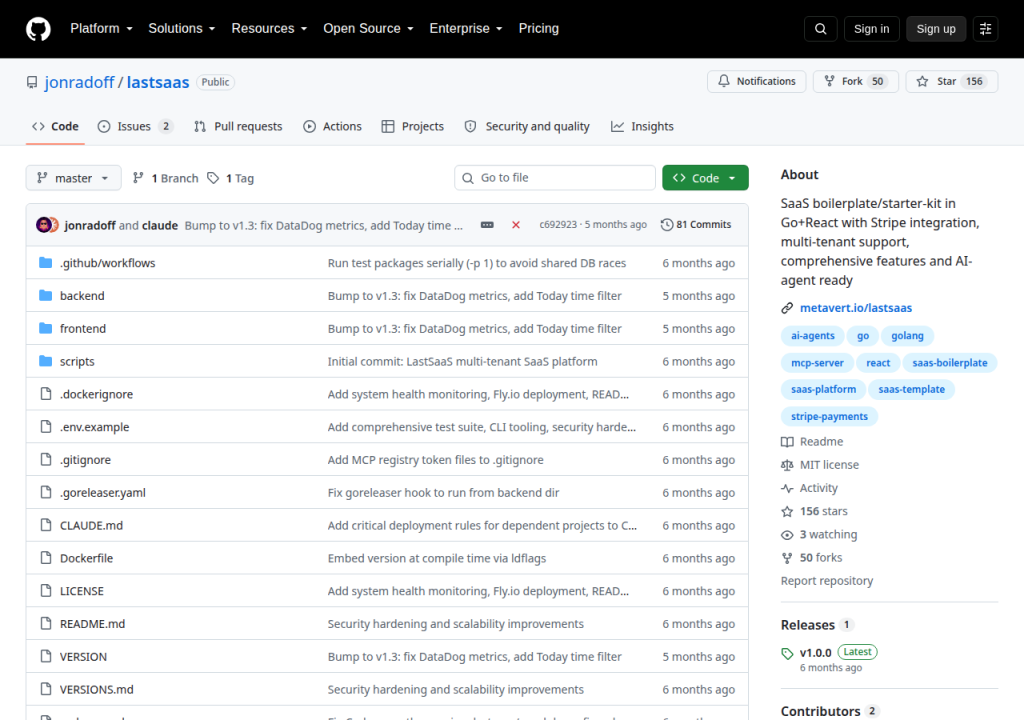Open the Open Source dropdown menu
Image resolution: width=1024 pixels, height=720 pixels.
tap(368, 29)
